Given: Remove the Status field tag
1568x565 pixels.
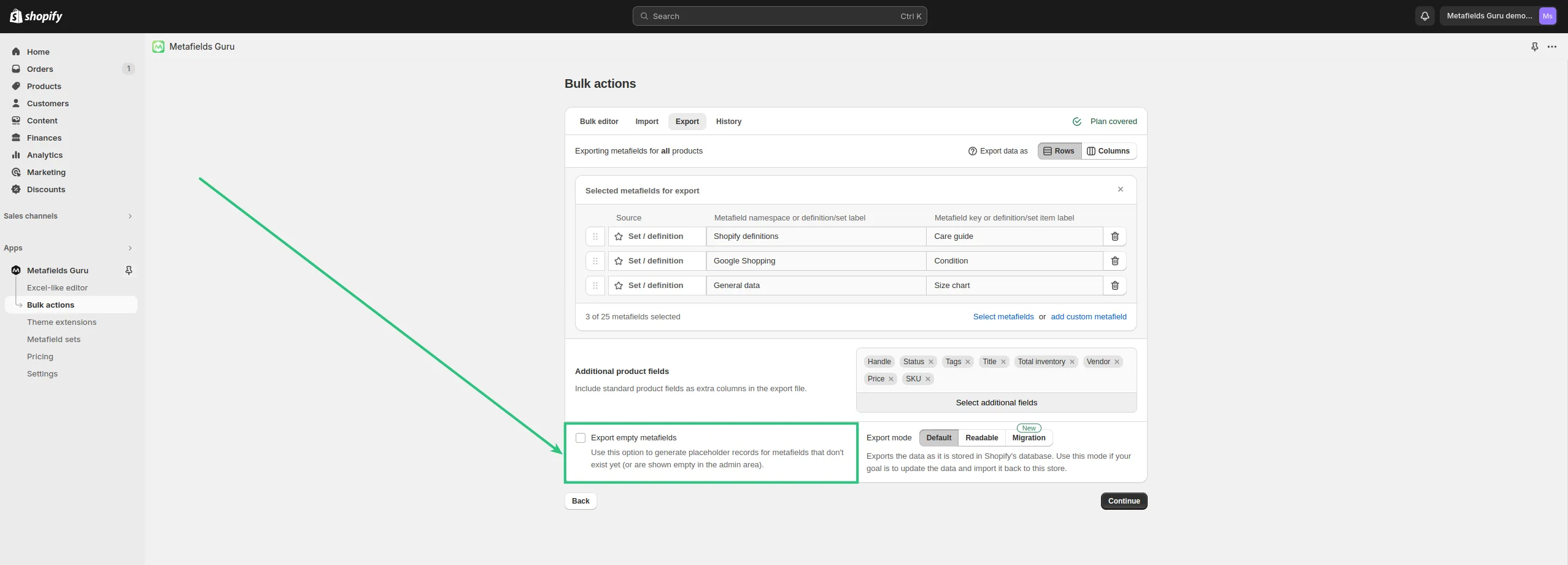Looking at the screenshot, I should coord(931,362).
